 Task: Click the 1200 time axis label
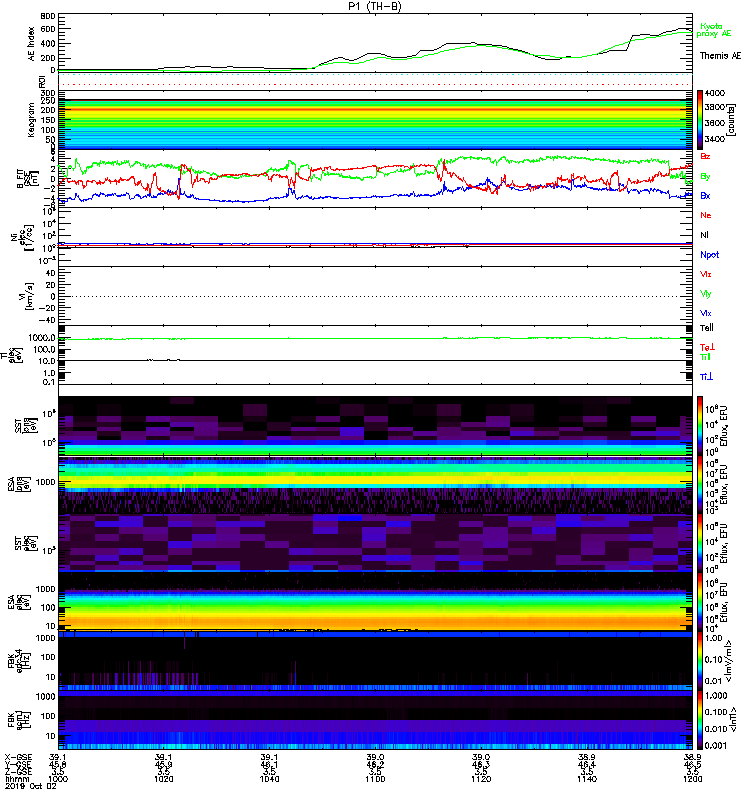pos(692,779)
